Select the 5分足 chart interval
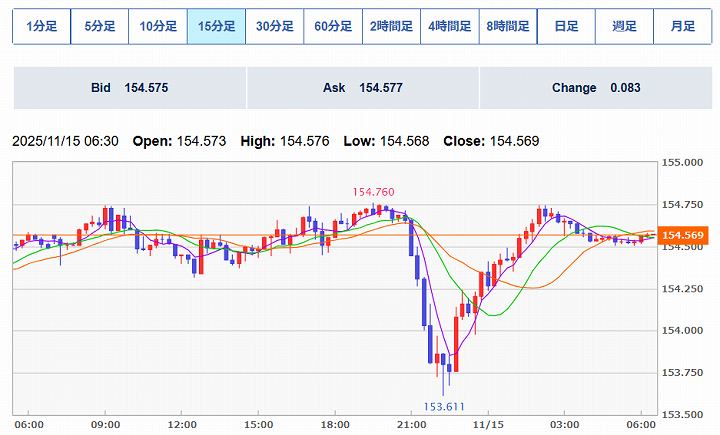Viewport: 720px width, 435px height. coord(99,26)
